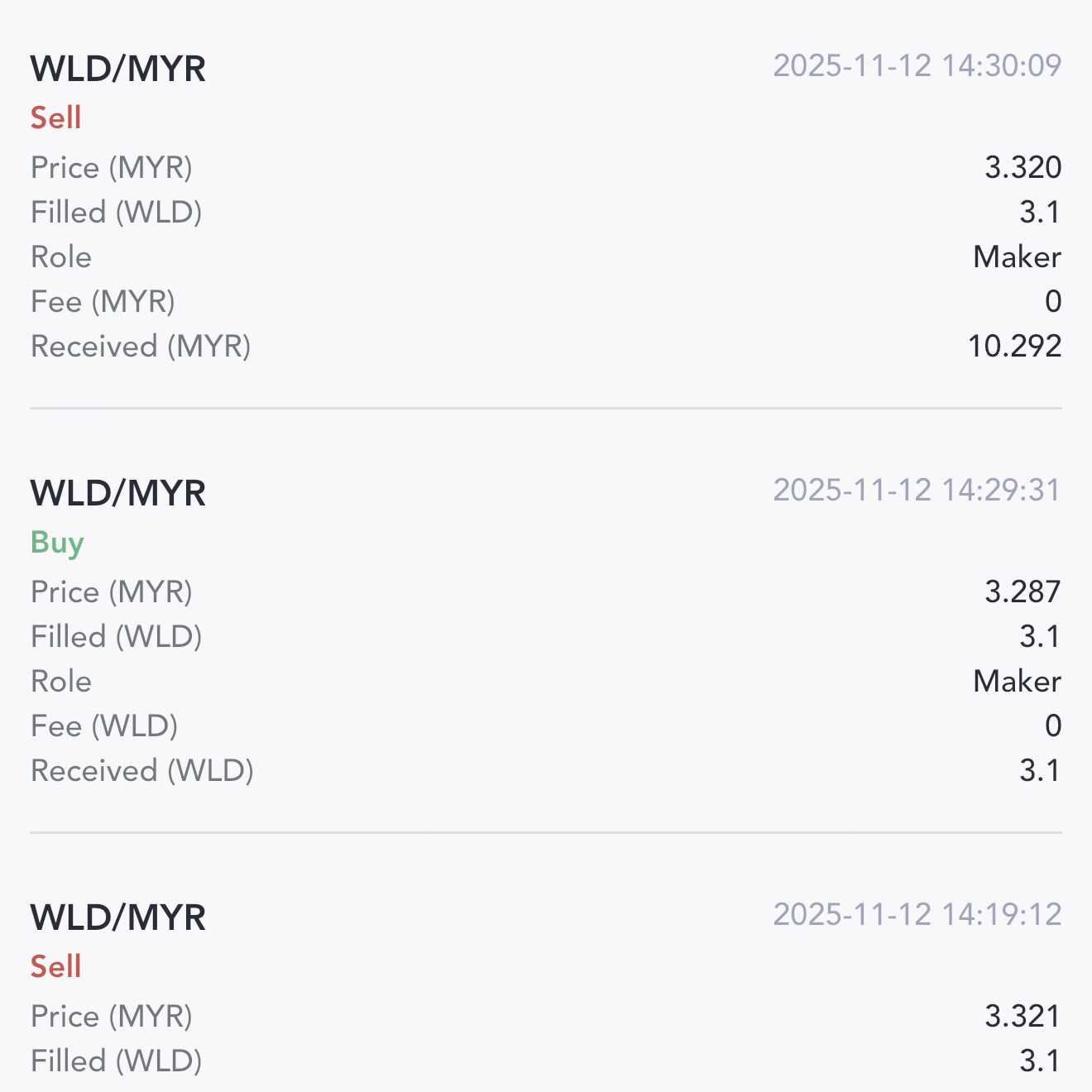Click the 3.320 price value
Viewport: 1092px width, 1092px height.
(1023, 167)
